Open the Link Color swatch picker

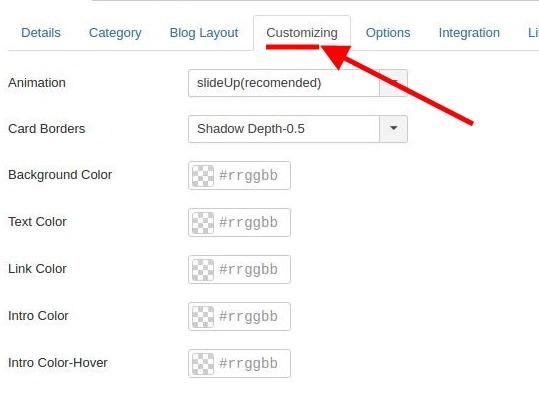203,270
